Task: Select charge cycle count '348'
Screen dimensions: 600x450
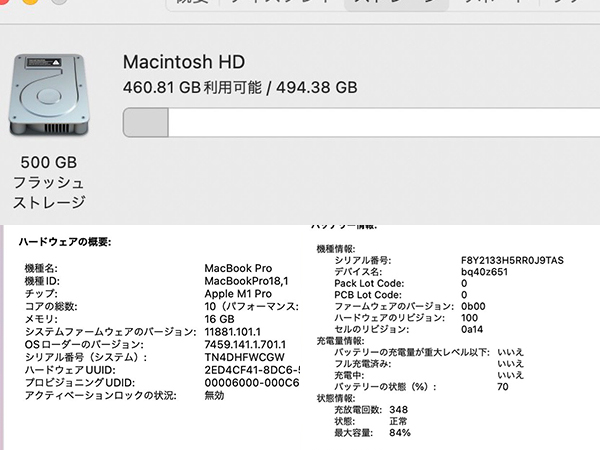Action: coord(398,410)
